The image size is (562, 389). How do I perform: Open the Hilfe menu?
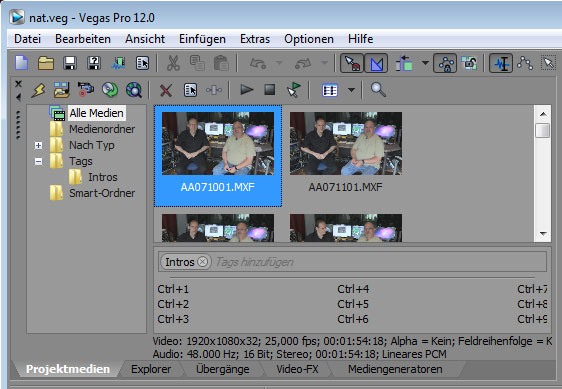pyautogui.click(x=360, y=39)
